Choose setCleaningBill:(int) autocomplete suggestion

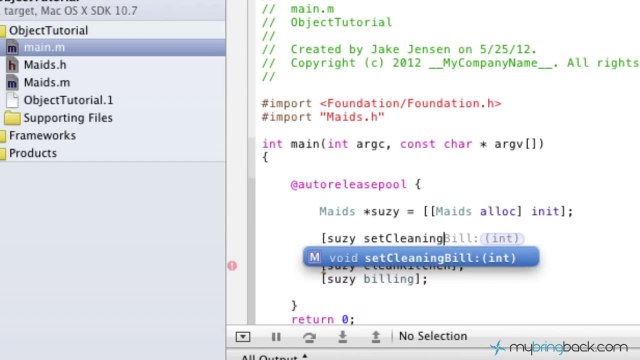pos(421,258)
